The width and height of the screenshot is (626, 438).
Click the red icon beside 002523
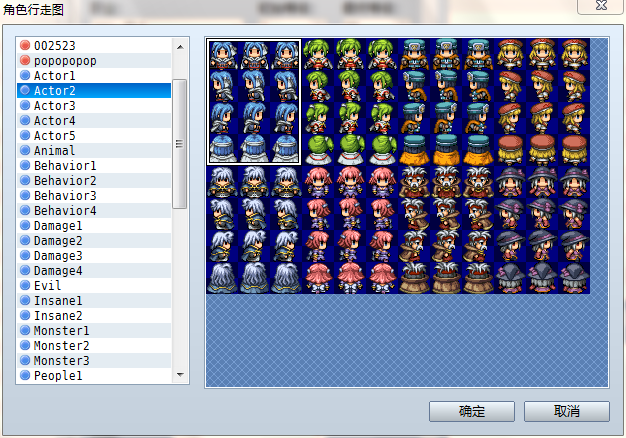click(25, 45)
